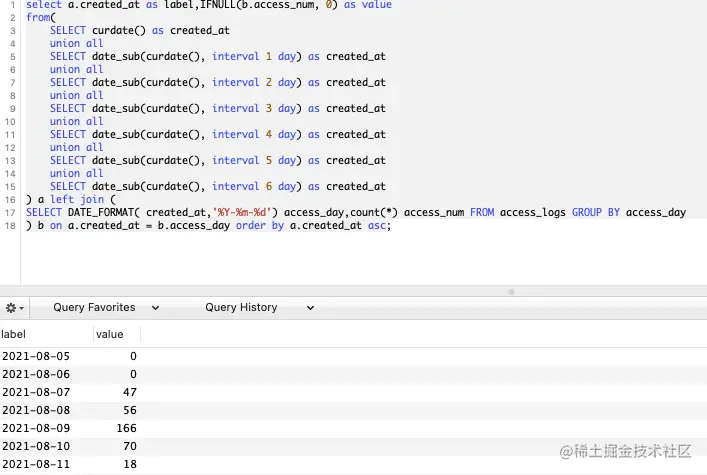The image size is (707, 475).
Task: Select the value cell showing 18
Action: coord(130,465)
